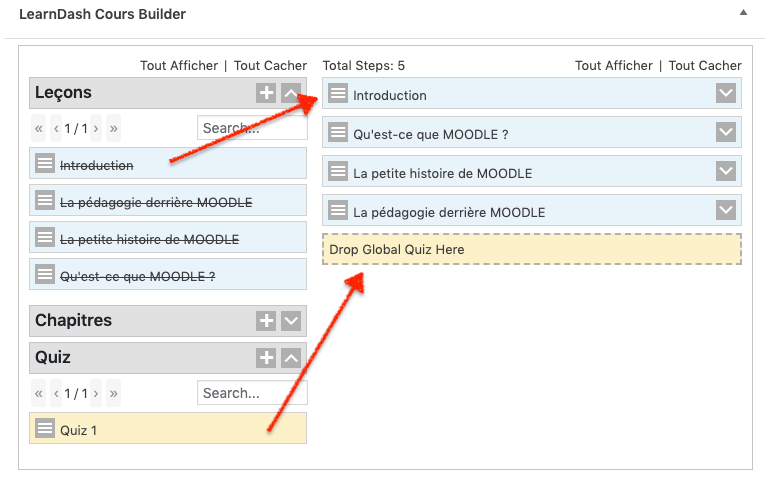
Task: Click Tout Afficher above the course steps
Action: click(x=614, y=66)
